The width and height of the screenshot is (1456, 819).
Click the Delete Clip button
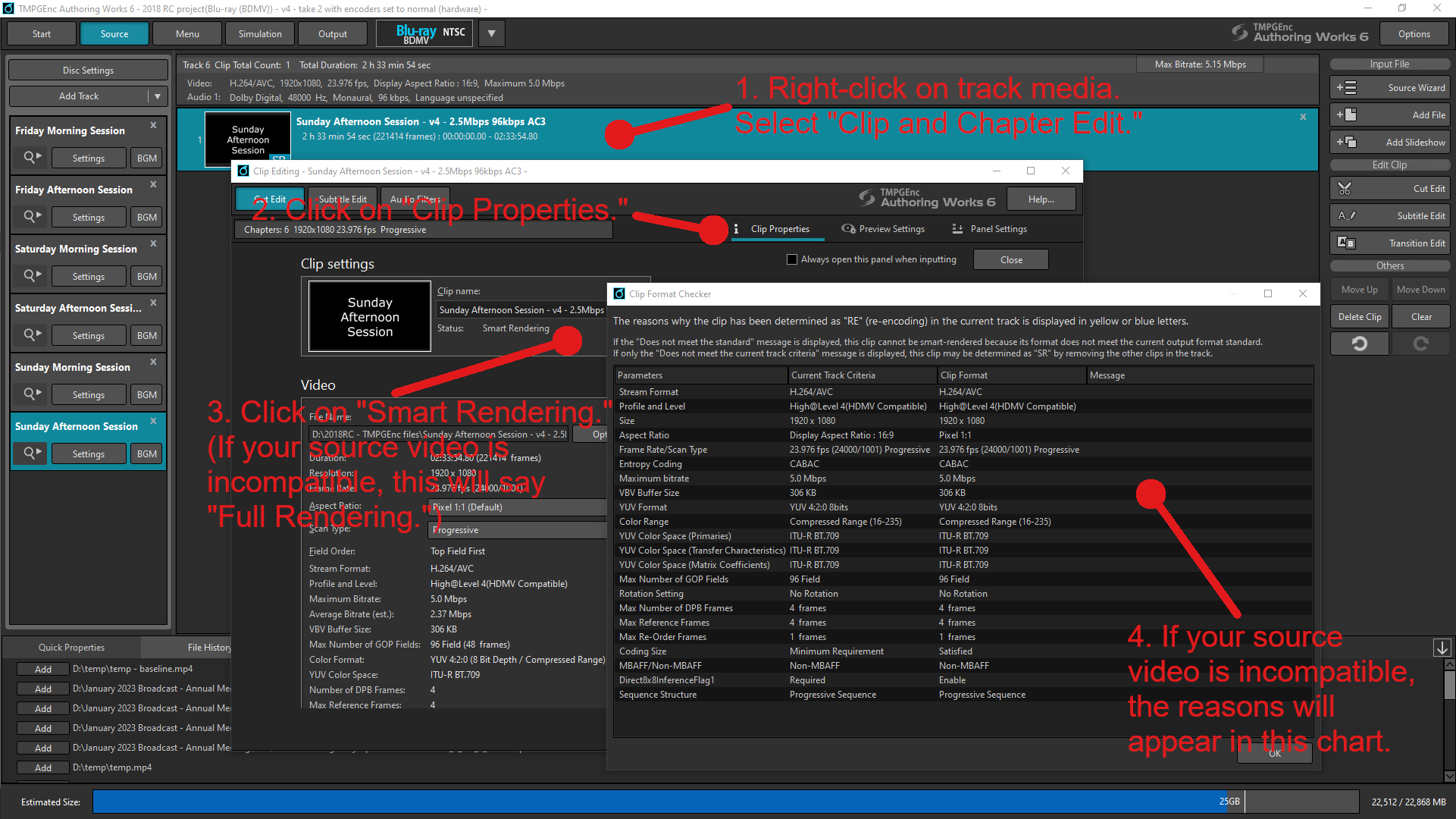[1360, 317]
